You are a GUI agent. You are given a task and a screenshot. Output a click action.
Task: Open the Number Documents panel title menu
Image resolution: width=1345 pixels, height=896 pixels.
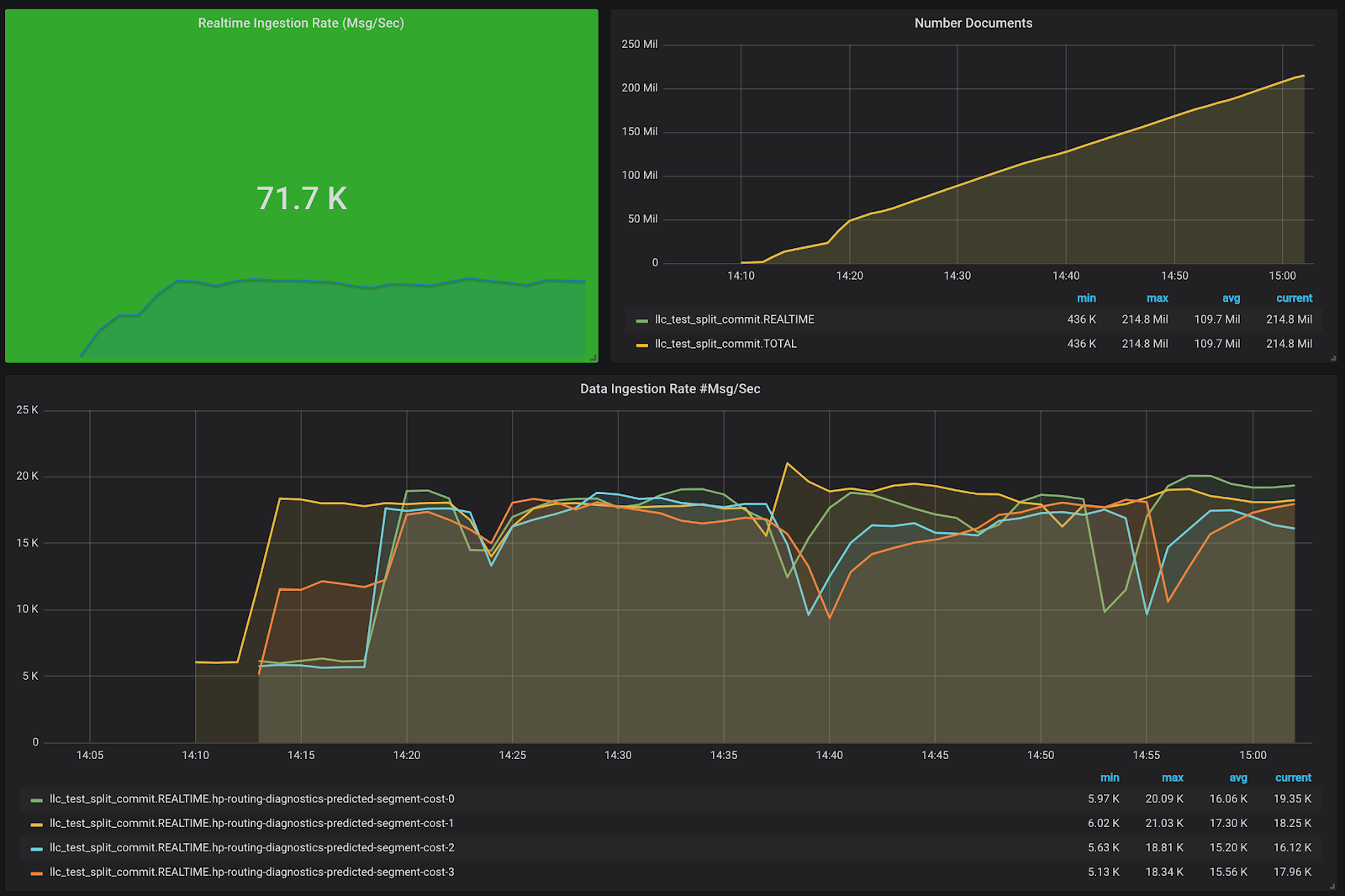click(x=973, y=24)
